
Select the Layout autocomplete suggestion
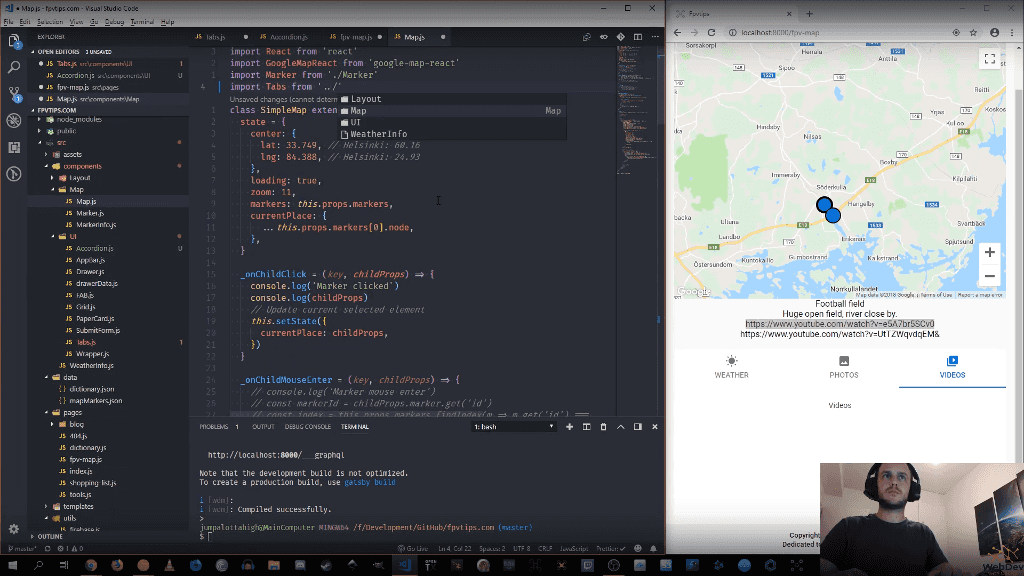point(366,99)
